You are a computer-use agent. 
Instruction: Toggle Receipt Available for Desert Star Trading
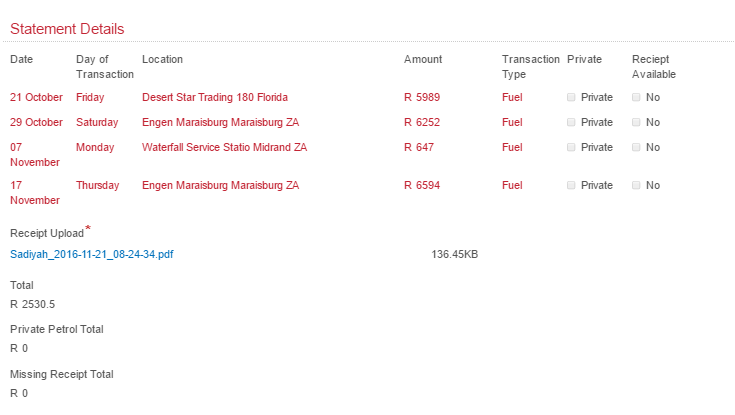click(636, 98)
